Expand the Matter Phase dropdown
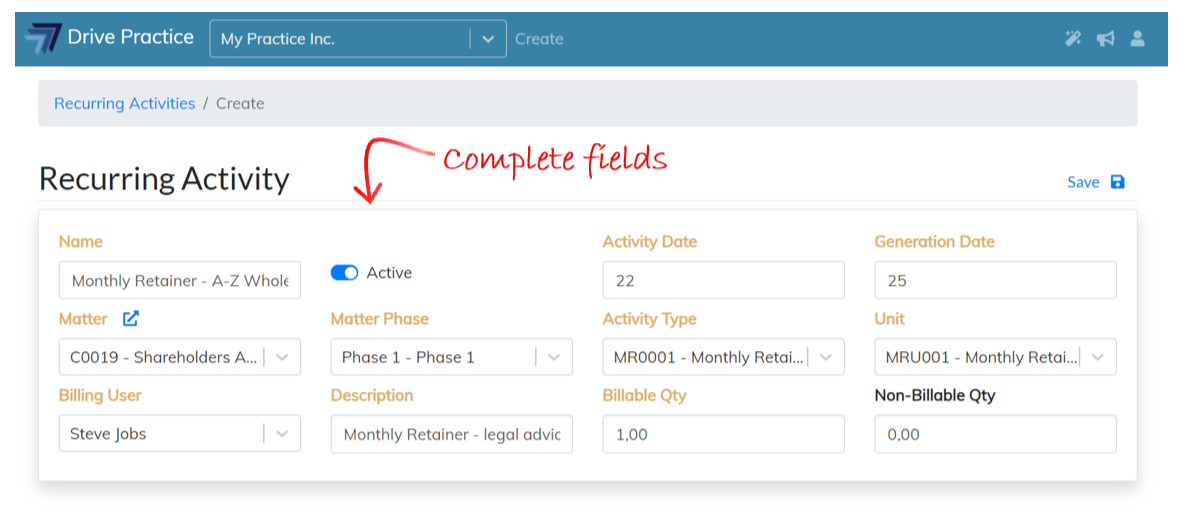Screen dimensions: 1199x512 pos(554,357)
